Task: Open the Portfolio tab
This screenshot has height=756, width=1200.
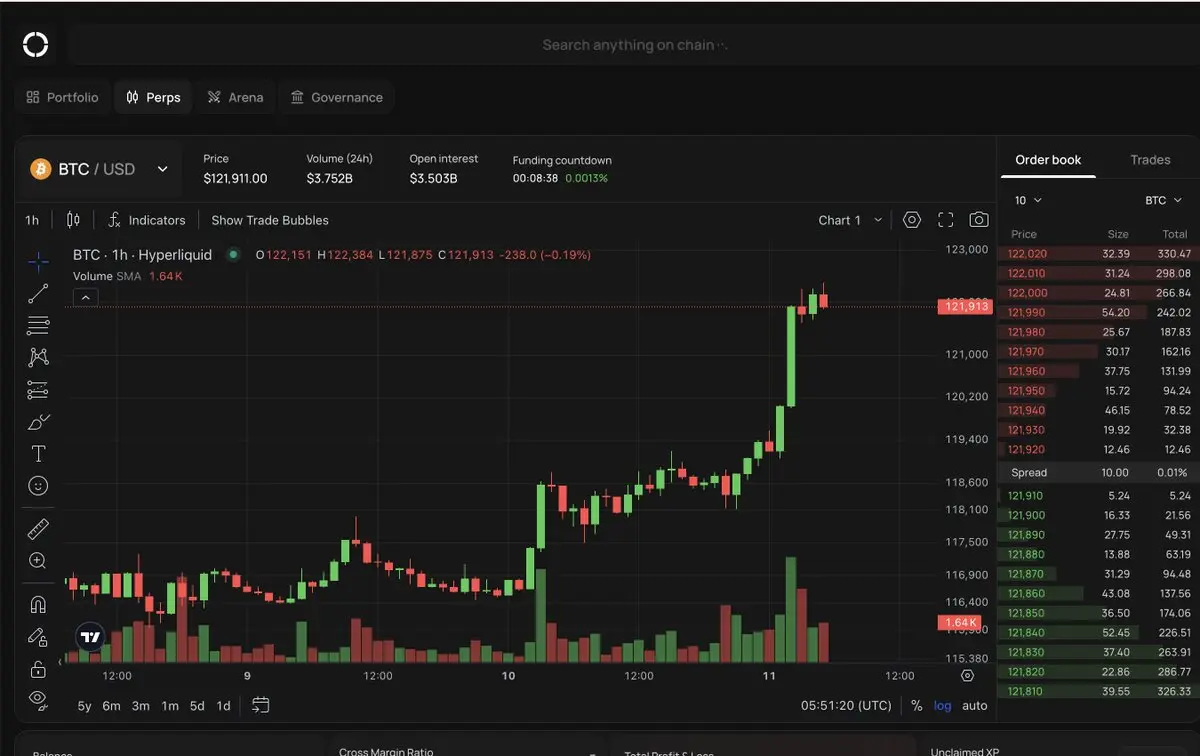Action: click(x=62, y=97)
